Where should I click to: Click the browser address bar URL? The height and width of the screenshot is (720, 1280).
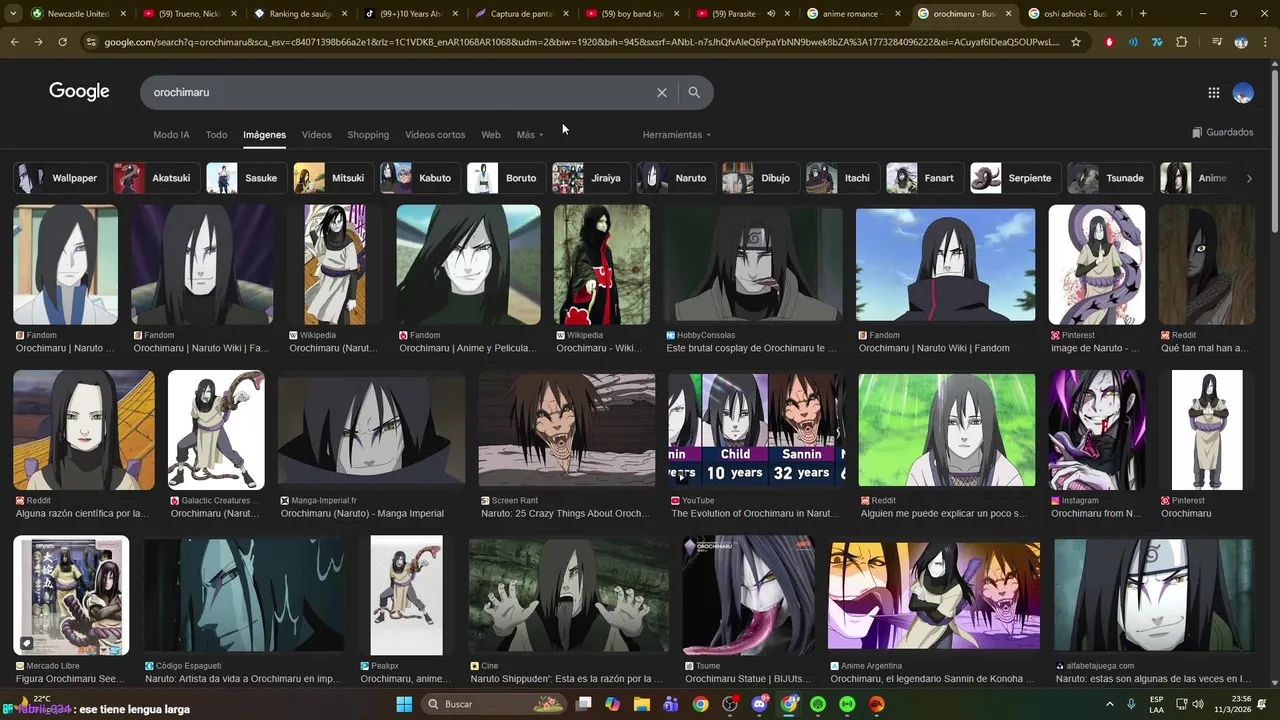(x=580, y=42)
